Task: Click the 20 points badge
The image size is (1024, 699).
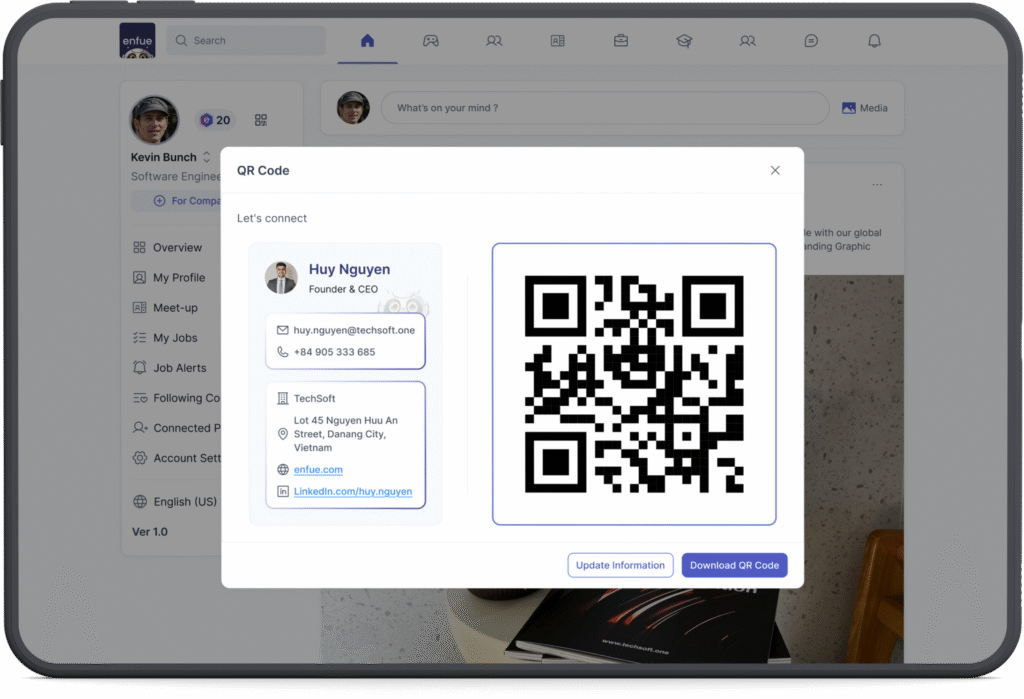Action: [216, 120]
